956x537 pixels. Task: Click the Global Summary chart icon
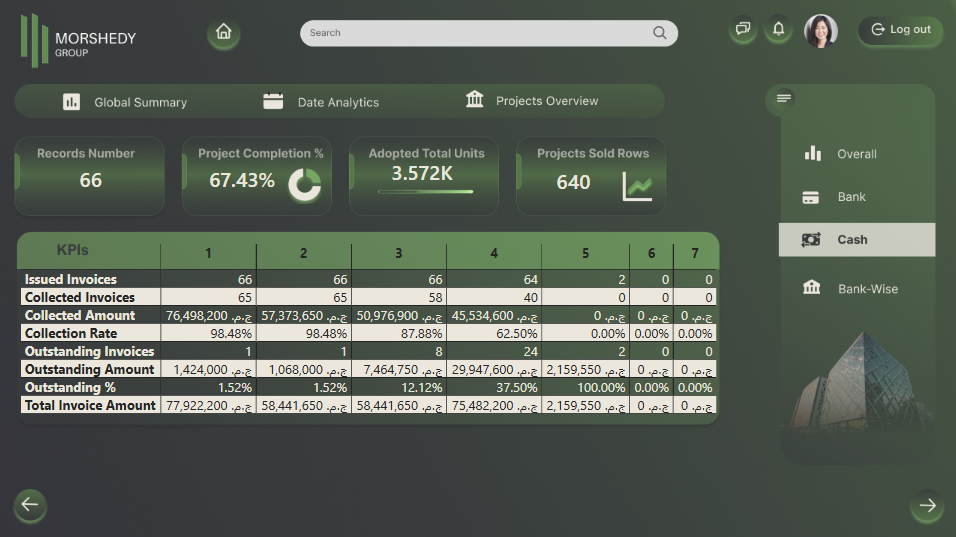pos(71,102)
